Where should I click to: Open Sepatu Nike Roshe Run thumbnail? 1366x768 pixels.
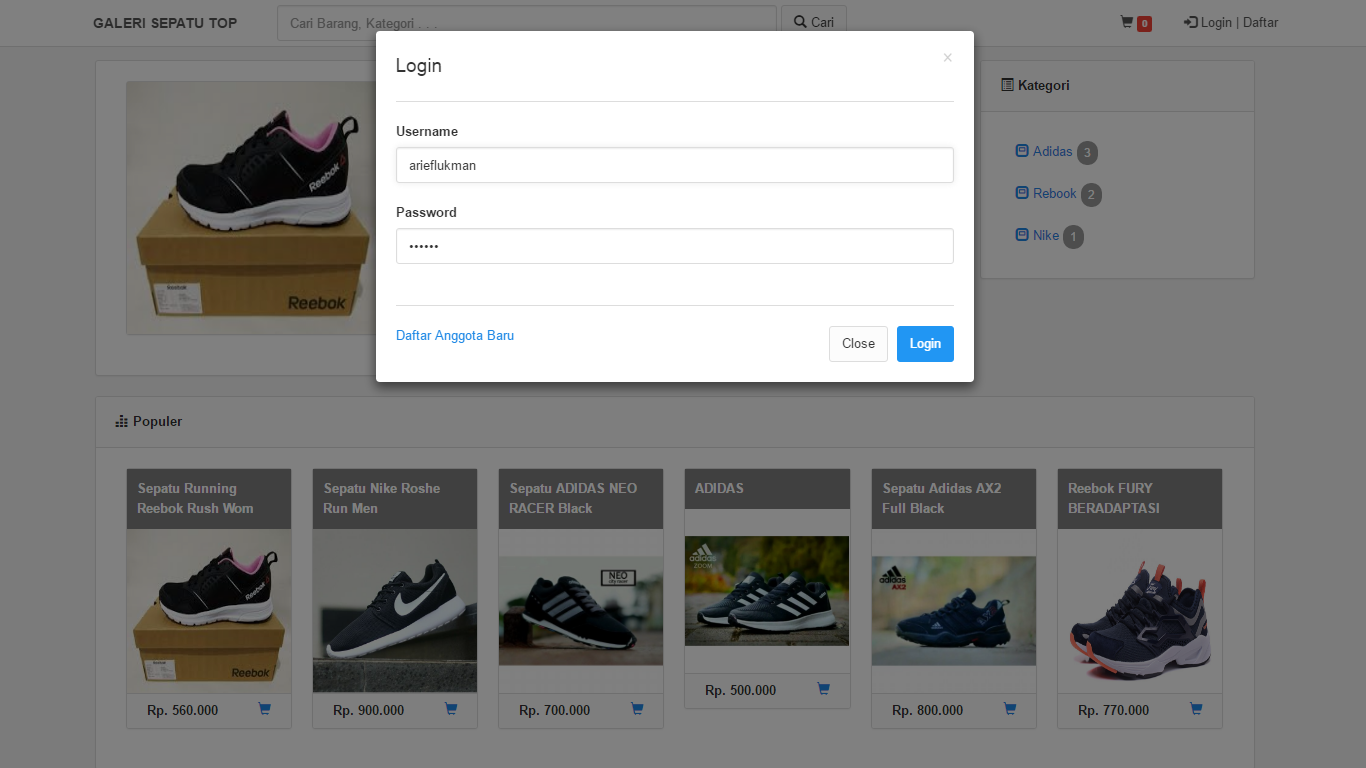394,610
